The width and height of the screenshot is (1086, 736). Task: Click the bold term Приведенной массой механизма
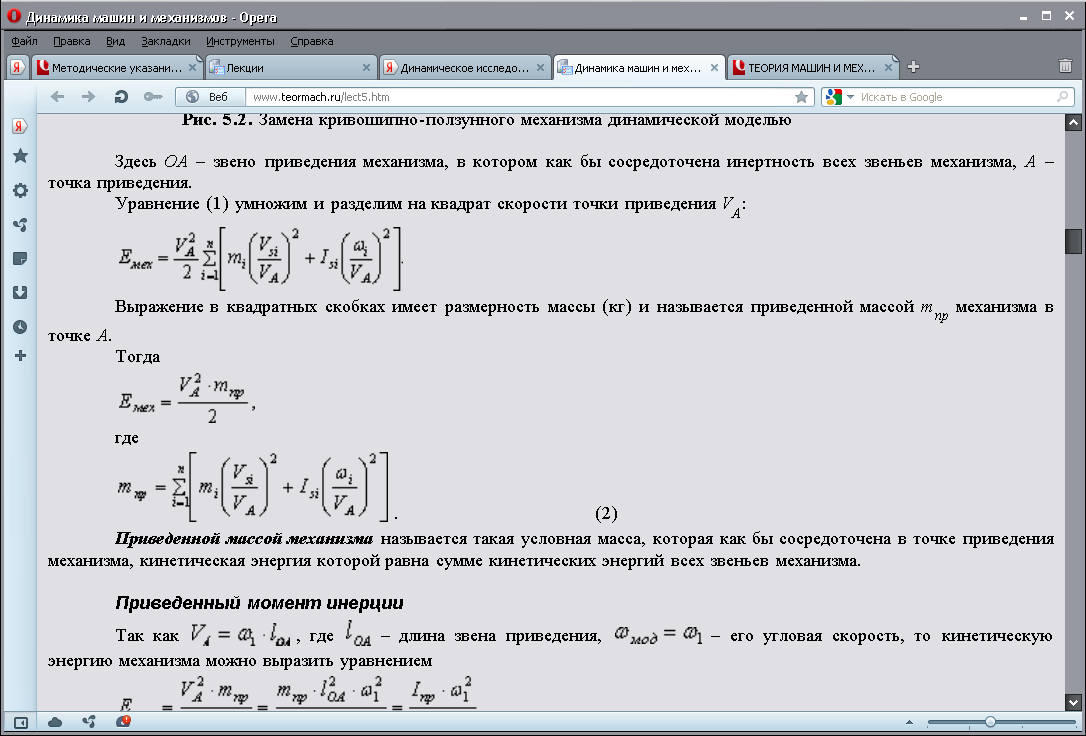244,539
